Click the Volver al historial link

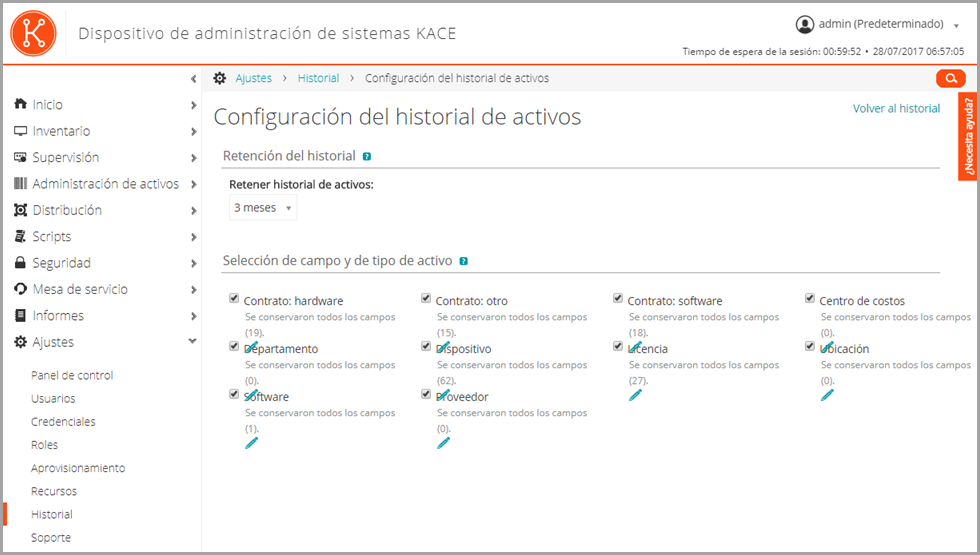tap(896, 109)
